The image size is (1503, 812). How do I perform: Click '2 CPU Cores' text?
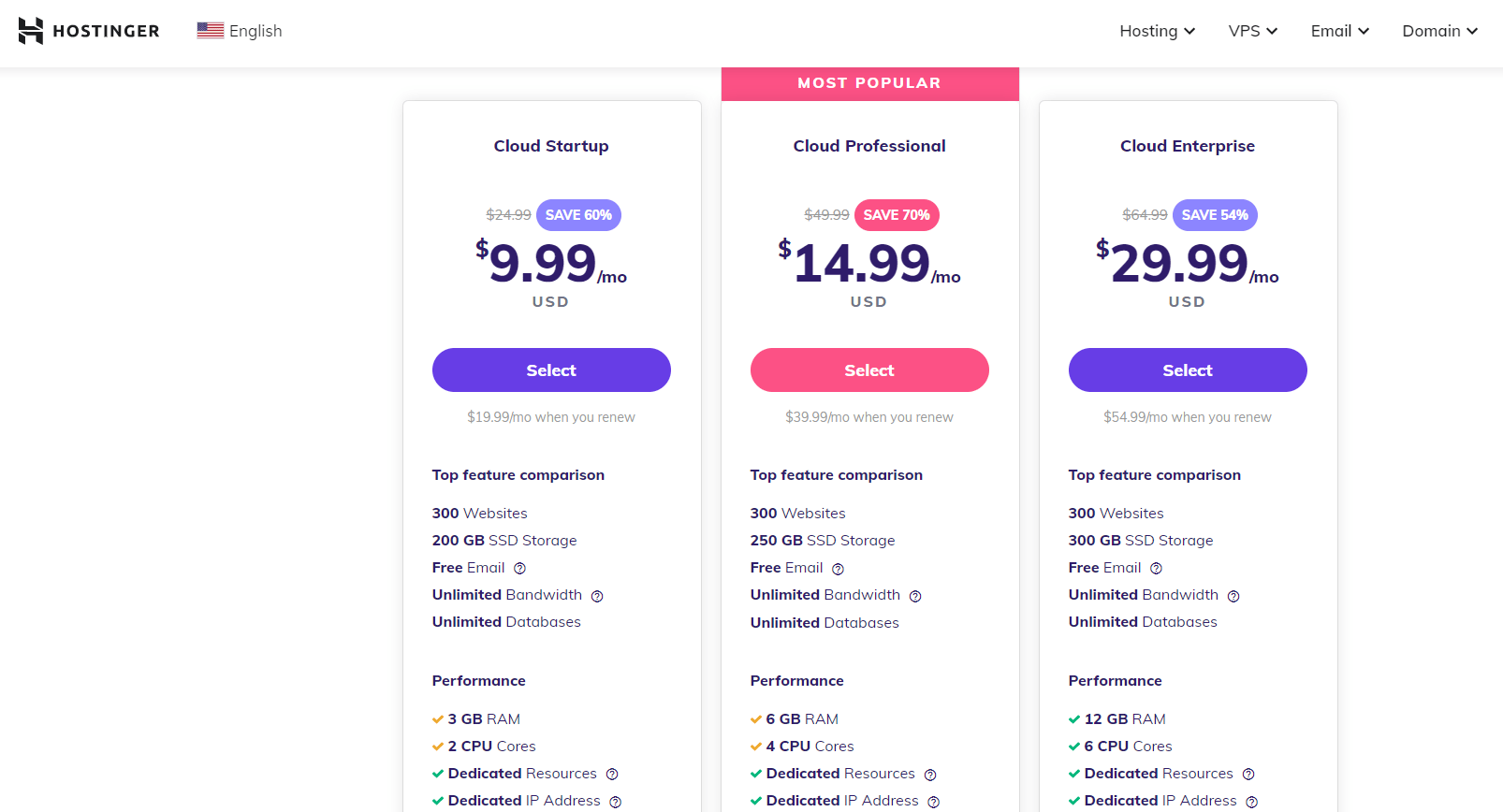point(492,747)
